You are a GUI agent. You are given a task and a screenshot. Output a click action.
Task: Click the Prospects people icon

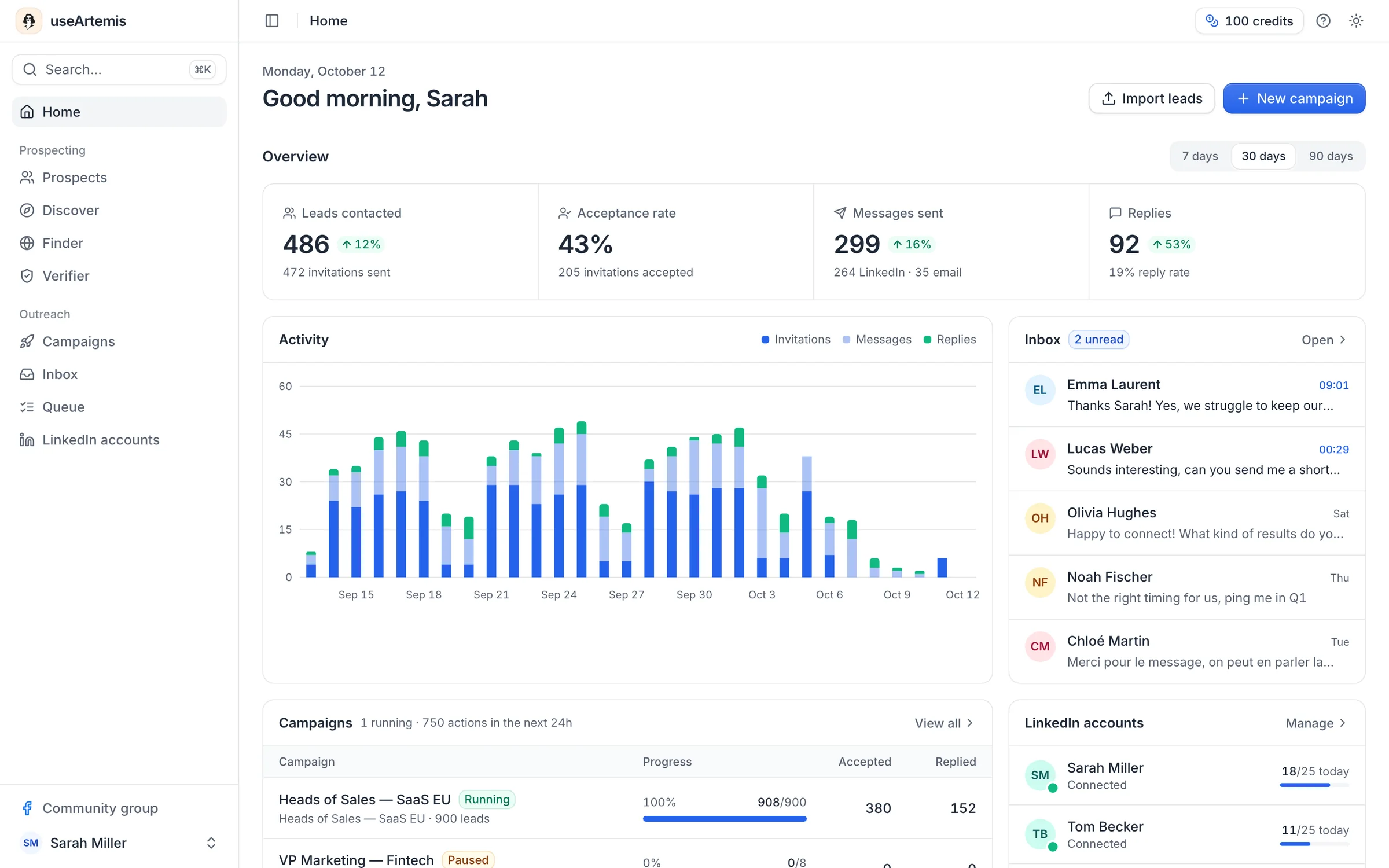click(x=27, y=178)
